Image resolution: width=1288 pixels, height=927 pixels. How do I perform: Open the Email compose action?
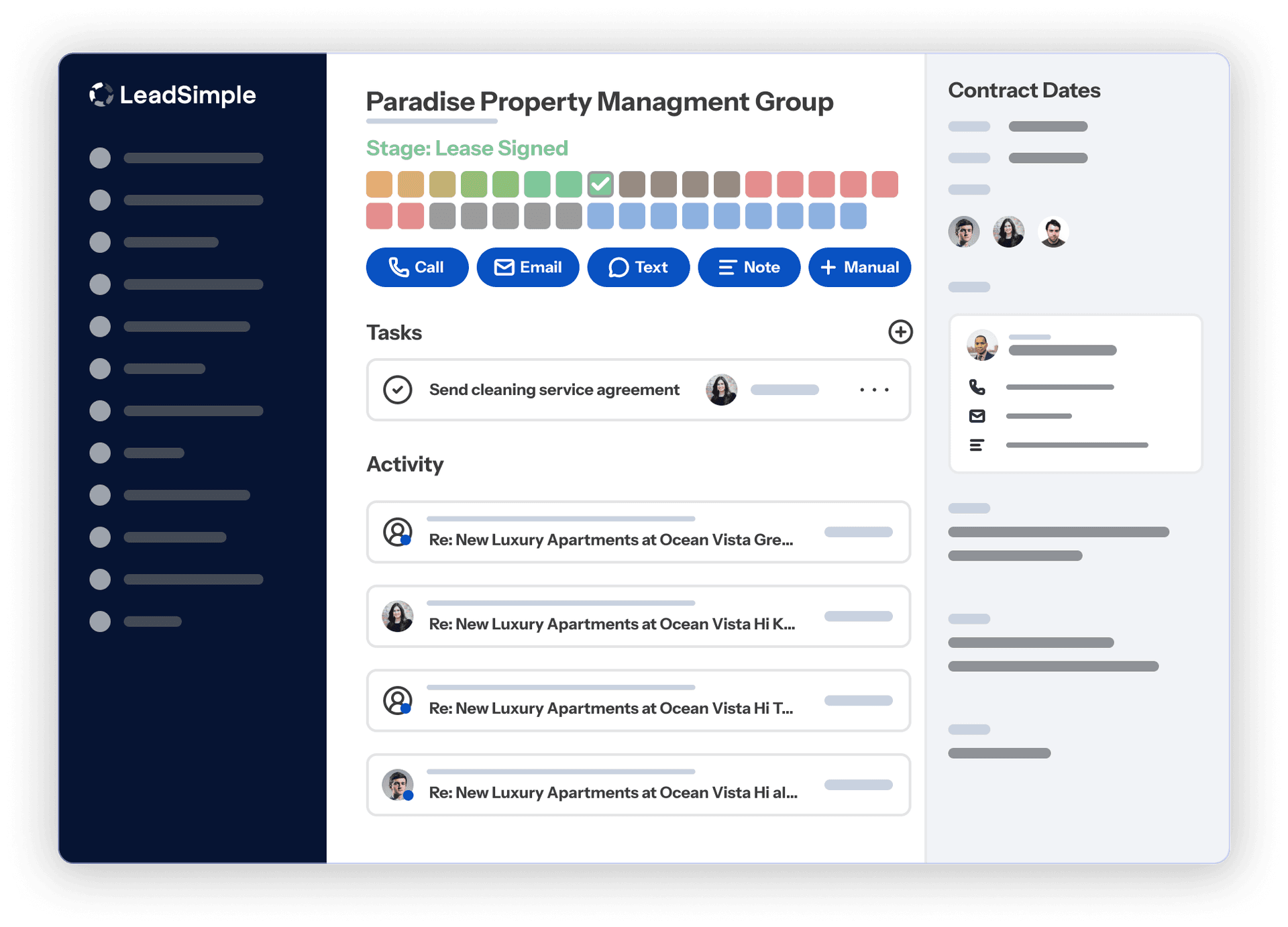click(527, 267)
